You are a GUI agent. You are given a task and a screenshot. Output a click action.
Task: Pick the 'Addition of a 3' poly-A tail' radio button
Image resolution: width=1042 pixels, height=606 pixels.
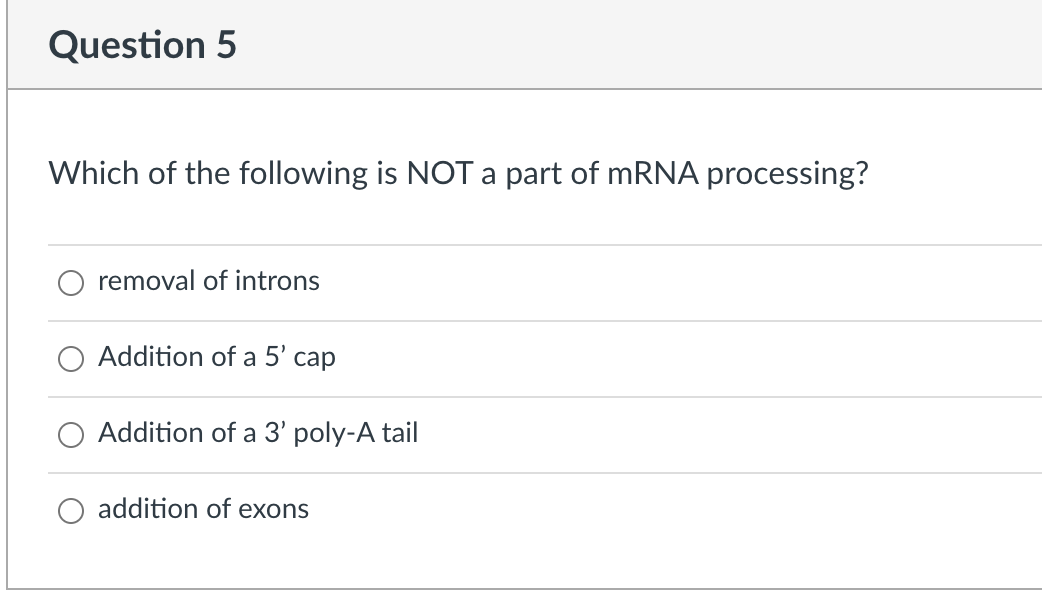(73, 435)
